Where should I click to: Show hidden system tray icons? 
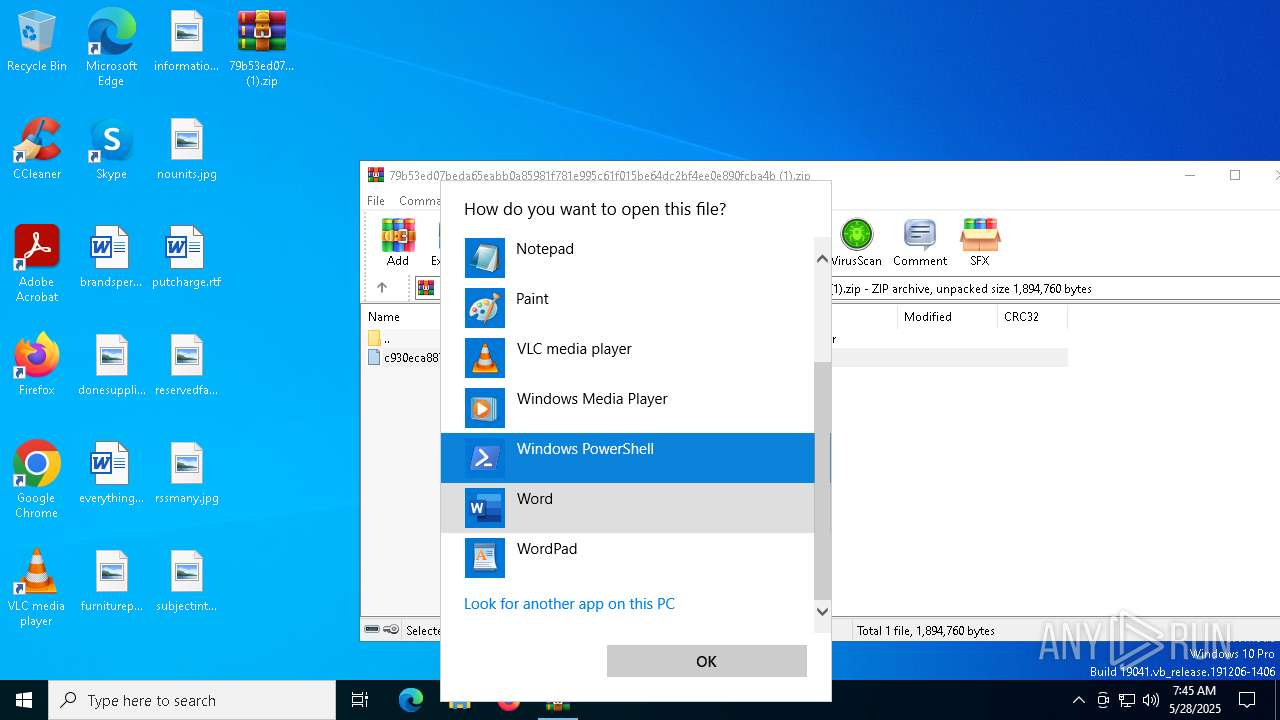(1078, 700)
